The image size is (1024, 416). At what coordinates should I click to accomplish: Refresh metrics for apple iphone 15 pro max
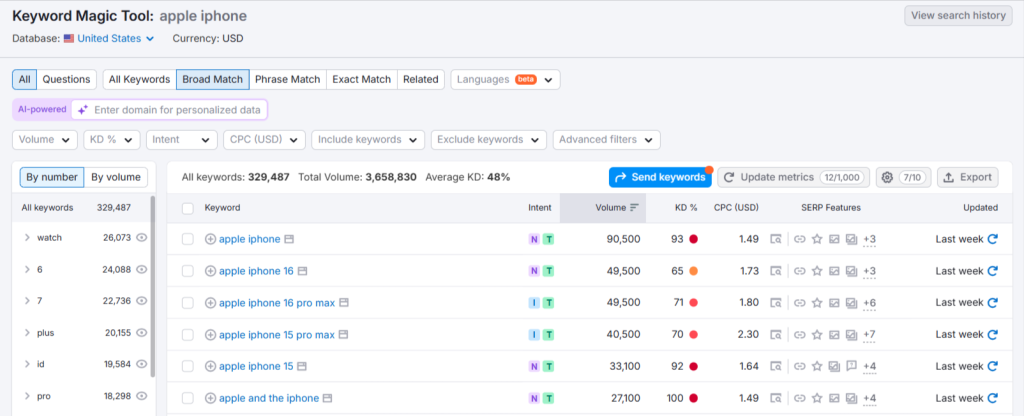click(x=993, y=334)
